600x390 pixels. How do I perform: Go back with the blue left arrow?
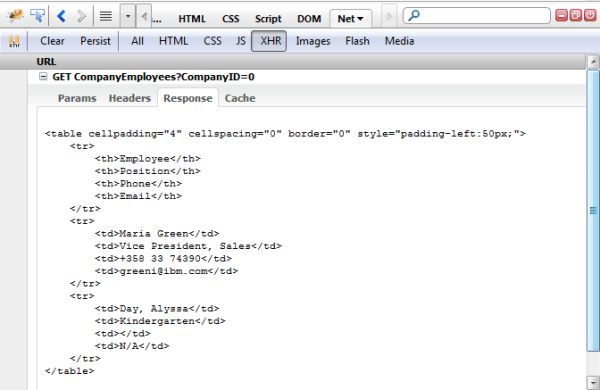61,16
